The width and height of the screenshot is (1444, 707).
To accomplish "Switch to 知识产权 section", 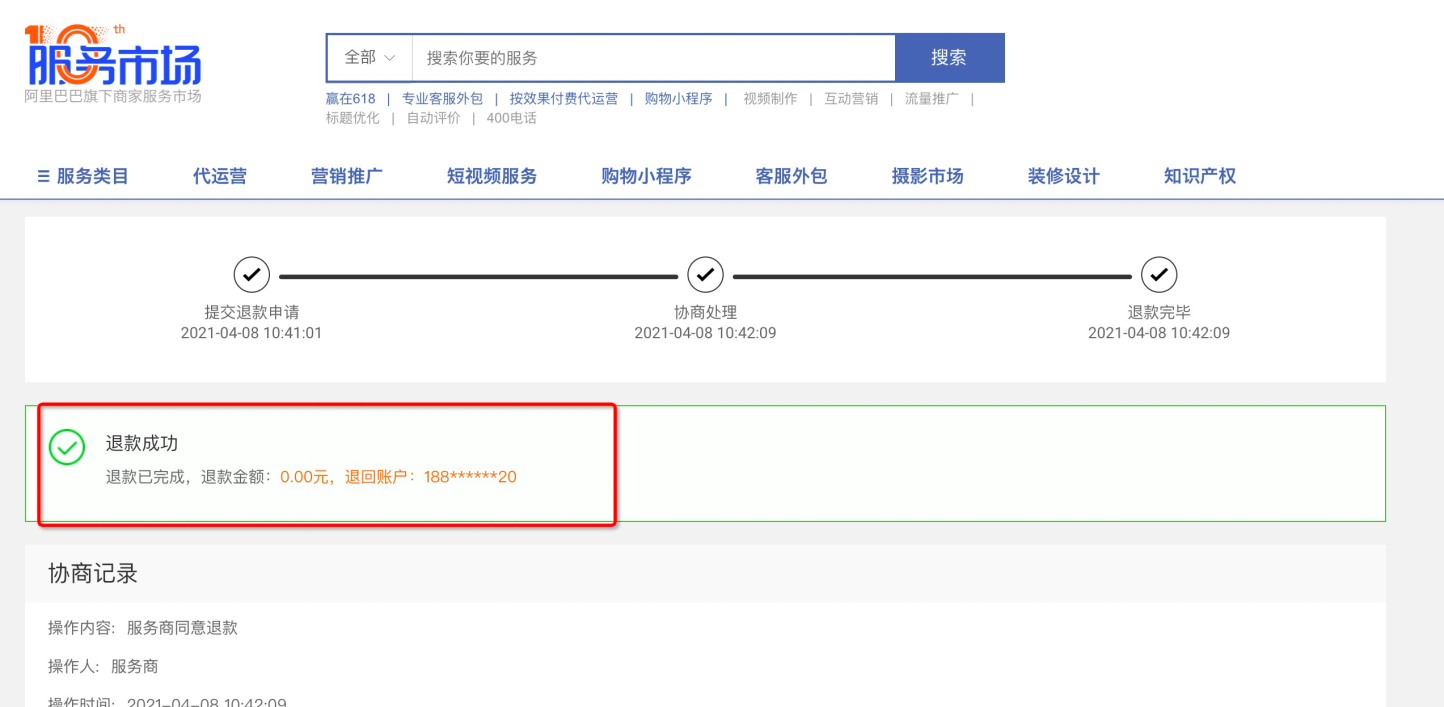I will tap(1199, 176).
